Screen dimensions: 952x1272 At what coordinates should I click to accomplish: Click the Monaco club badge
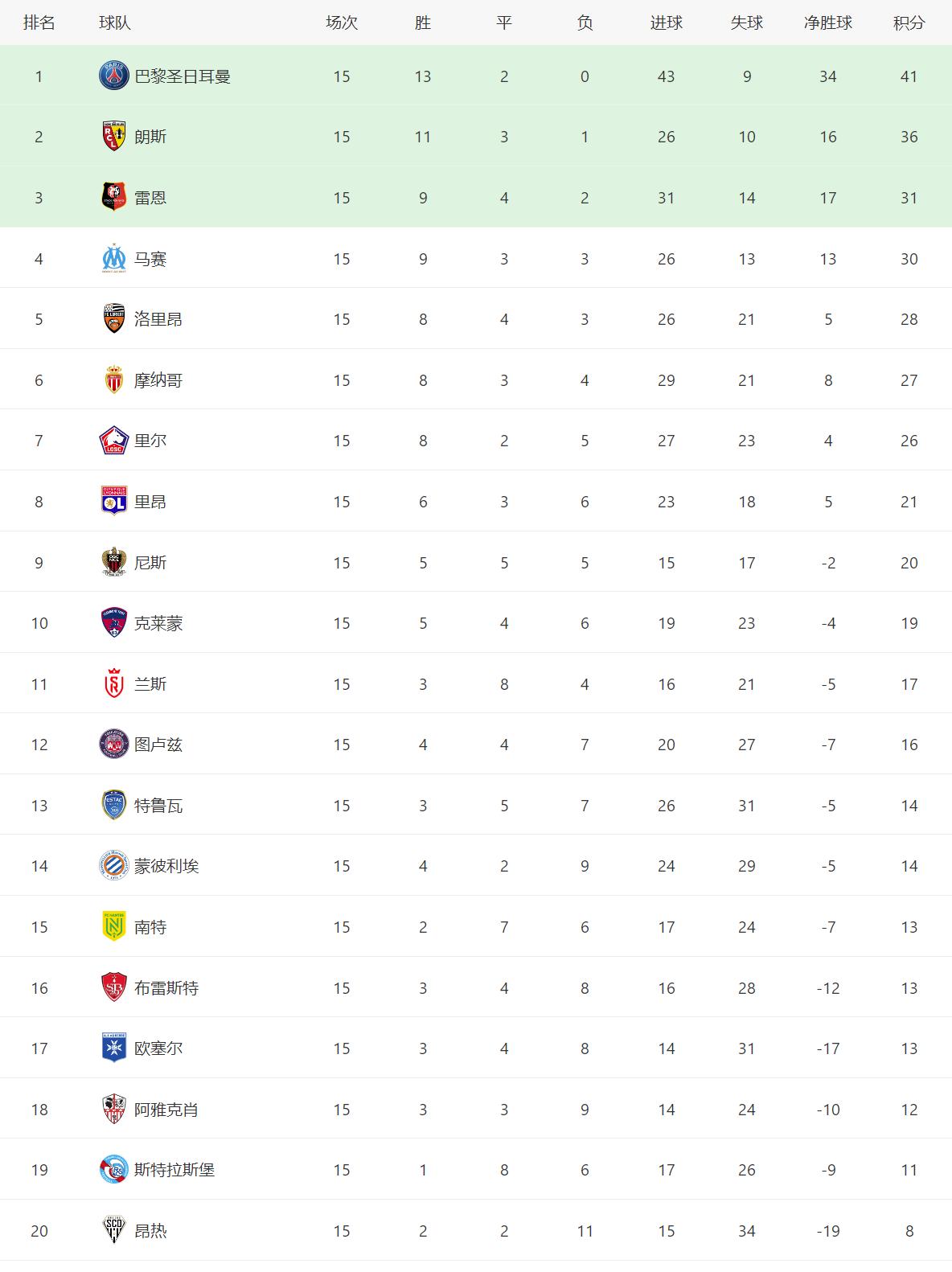[113, 380]
